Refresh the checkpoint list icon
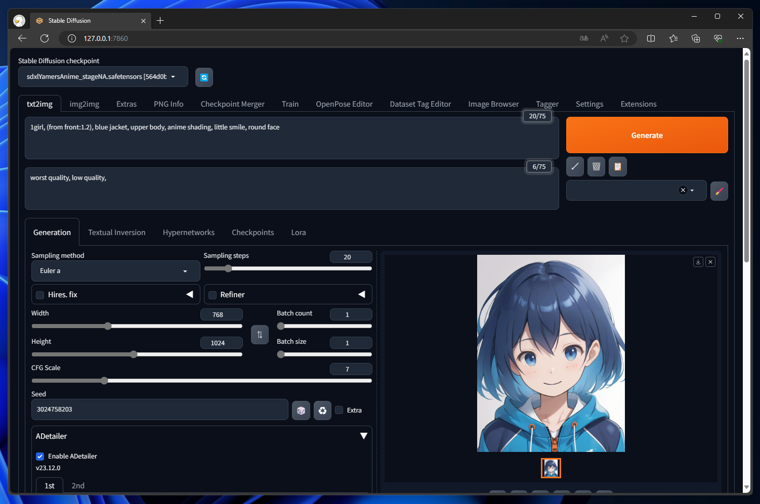Image resolution: width=760 pixels, height=504 pixels. pos(204,78)
